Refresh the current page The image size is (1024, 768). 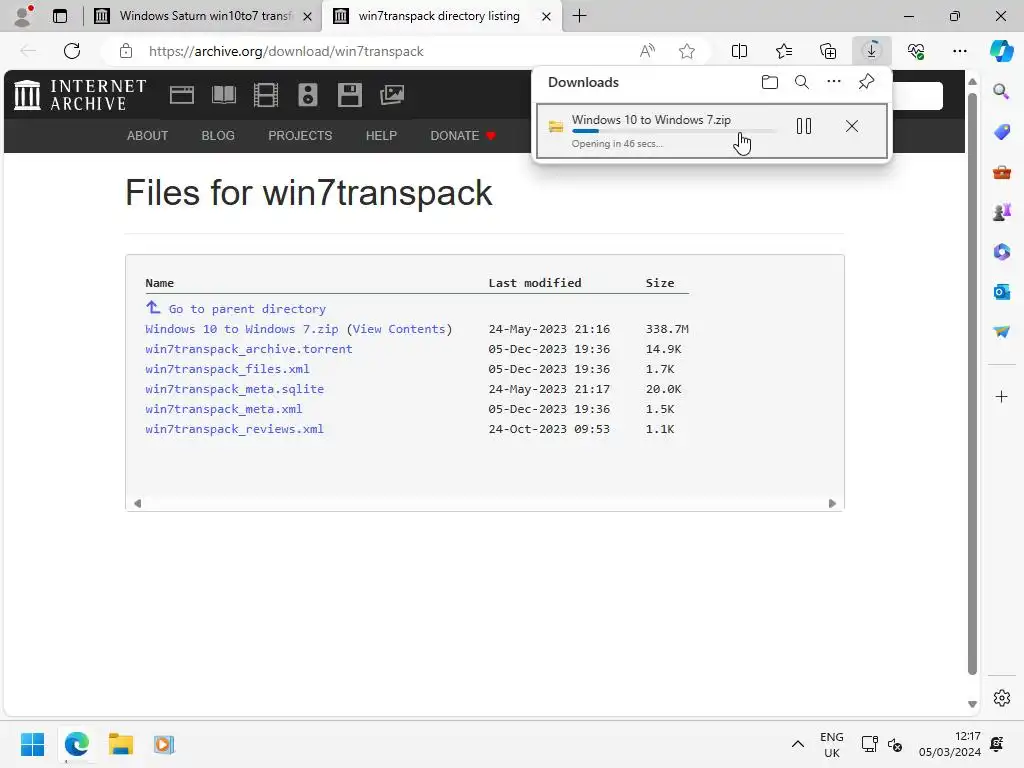[72, 51]
